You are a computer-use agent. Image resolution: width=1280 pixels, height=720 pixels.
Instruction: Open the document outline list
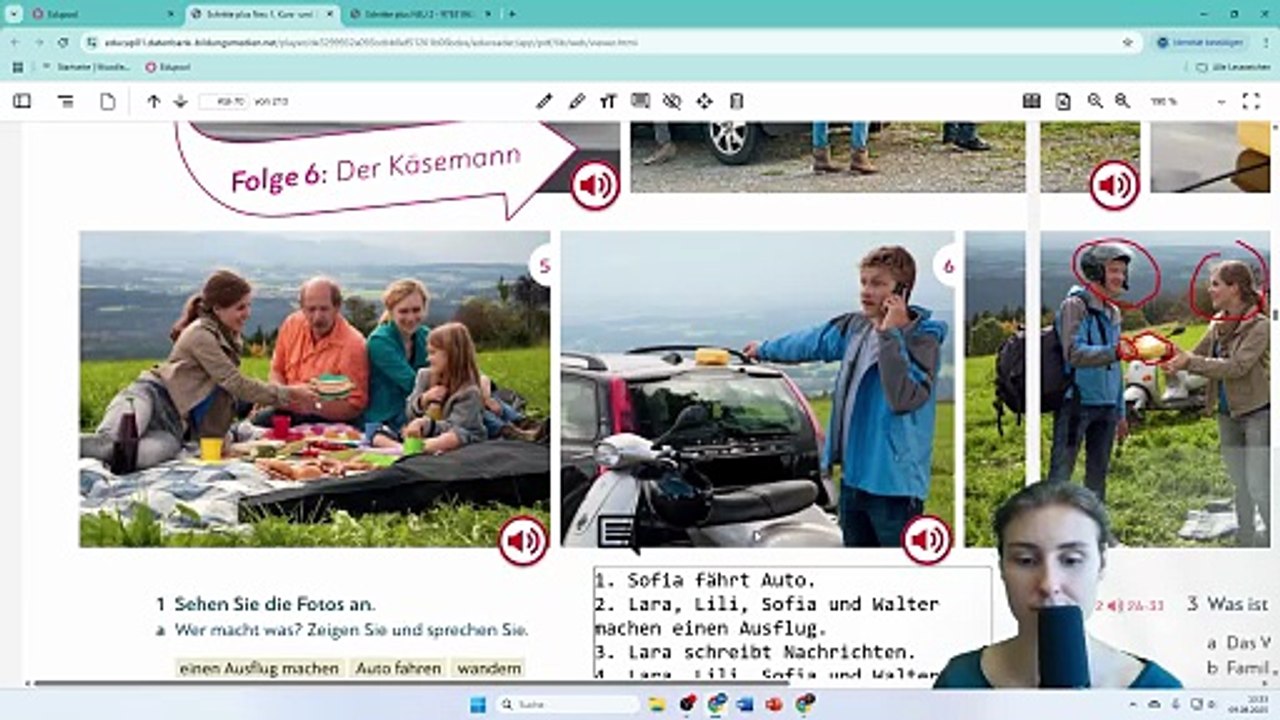point(65,101)
